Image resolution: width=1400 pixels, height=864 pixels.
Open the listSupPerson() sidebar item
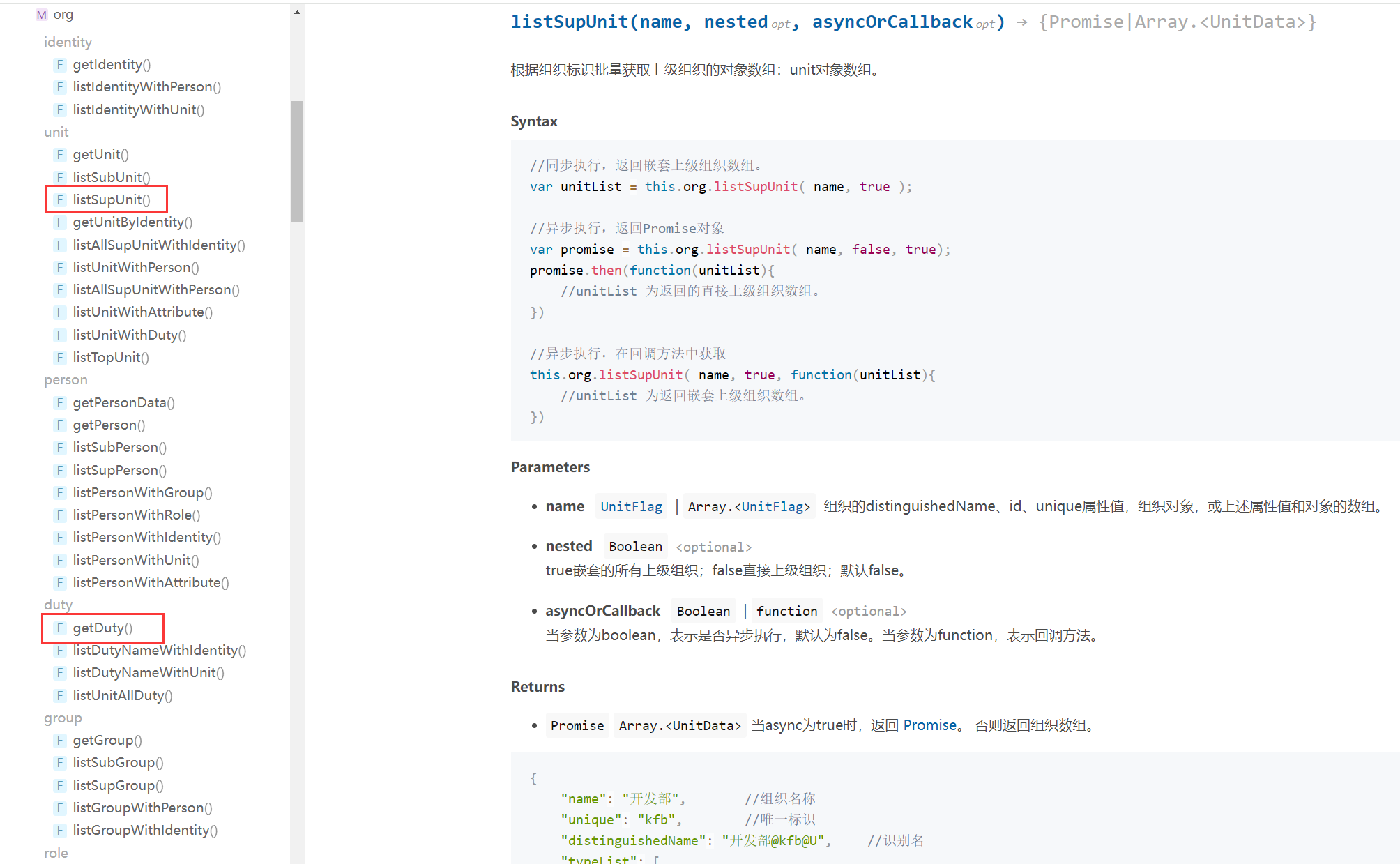point(119,470)
